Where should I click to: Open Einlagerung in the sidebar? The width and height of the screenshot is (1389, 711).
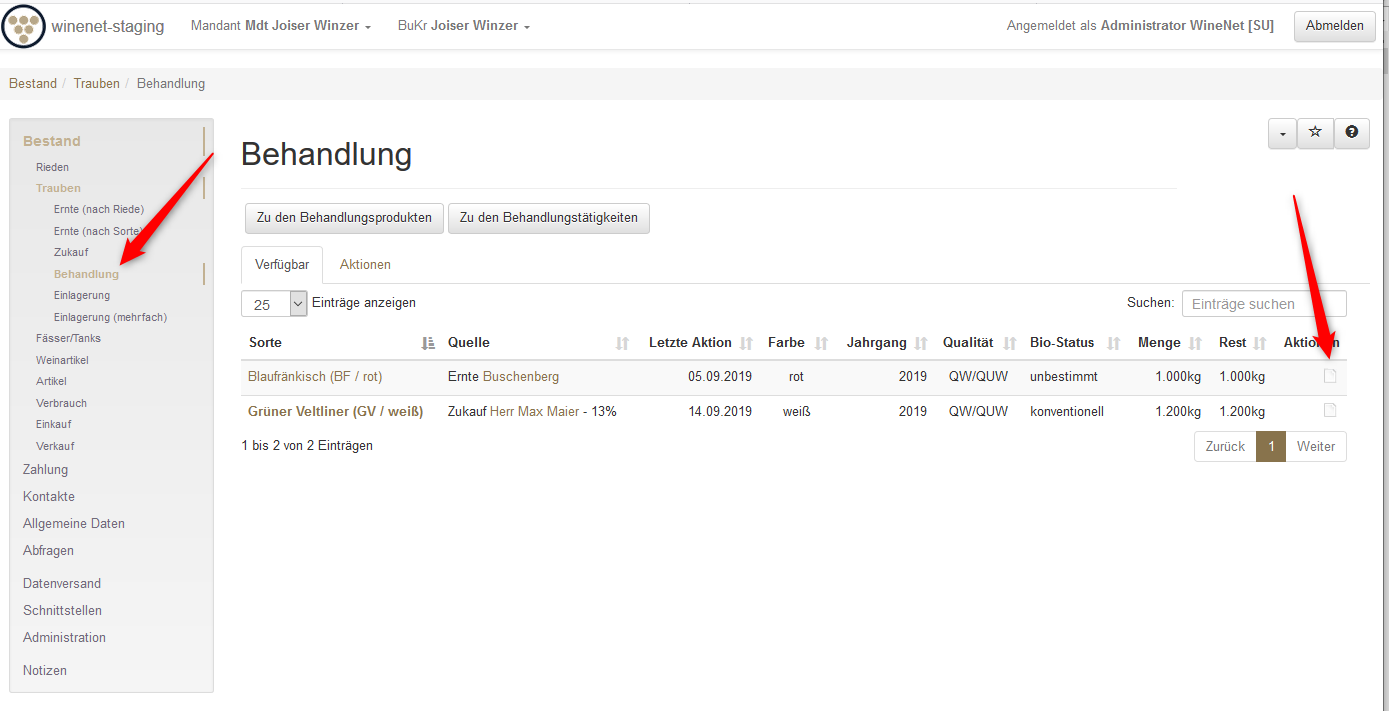point(82,295)
